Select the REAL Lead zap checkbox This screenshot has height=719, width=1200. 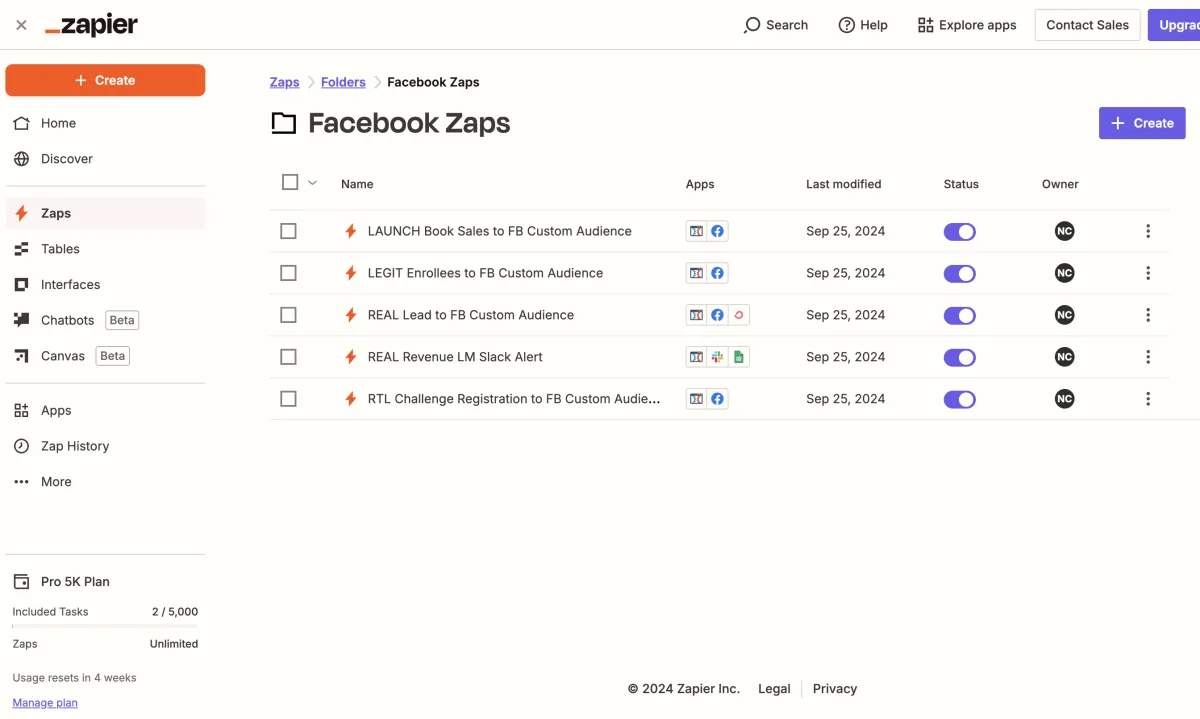(288, 315)
